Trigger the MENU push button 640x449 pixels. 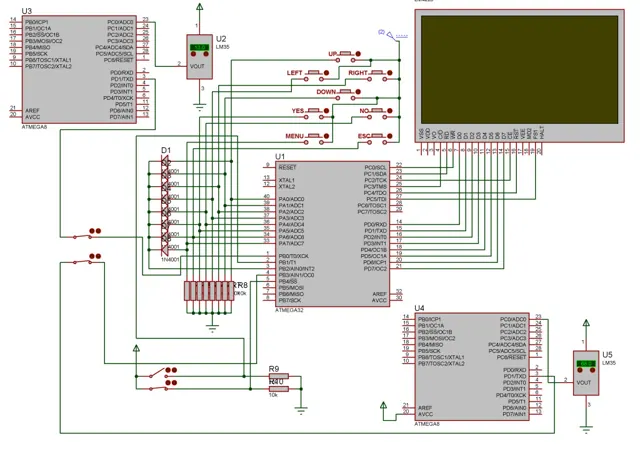click(313, 136)
